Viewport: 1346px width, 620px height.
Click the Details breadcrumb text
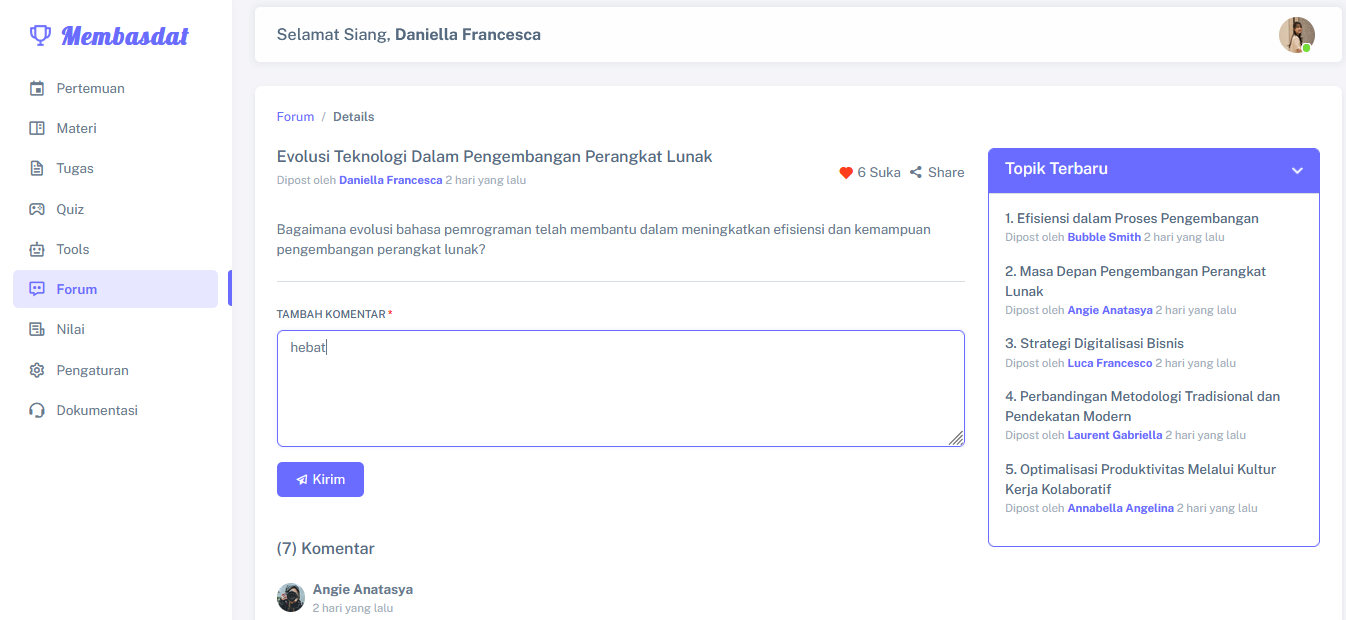coord(354,117)
